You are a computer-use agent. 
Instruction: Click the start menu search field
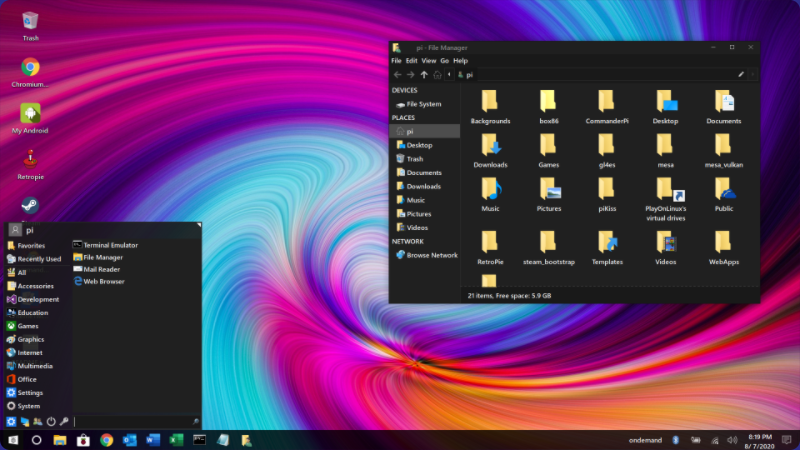tap(130, 422)
